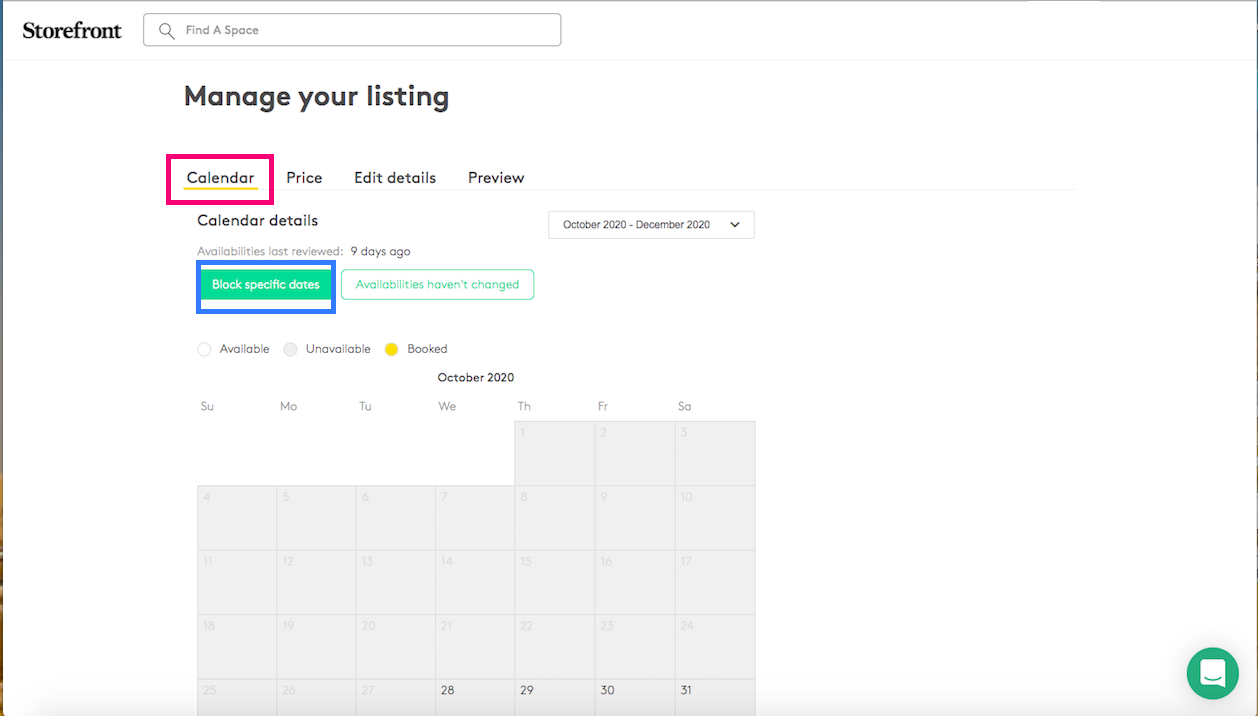Viewport: 1258px width, 716px height.
Task: Open the October 2020 - December 2020 dropdown
Action: [x=651, y=225]
